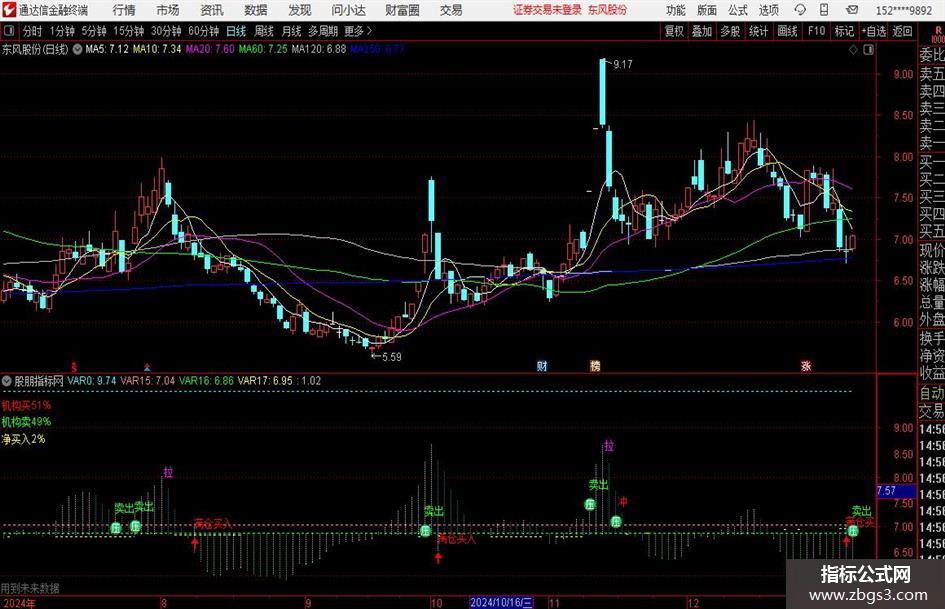Click the red buy arrow in October
This screenshot has height=609, width=945.
(x=438, y=557)
